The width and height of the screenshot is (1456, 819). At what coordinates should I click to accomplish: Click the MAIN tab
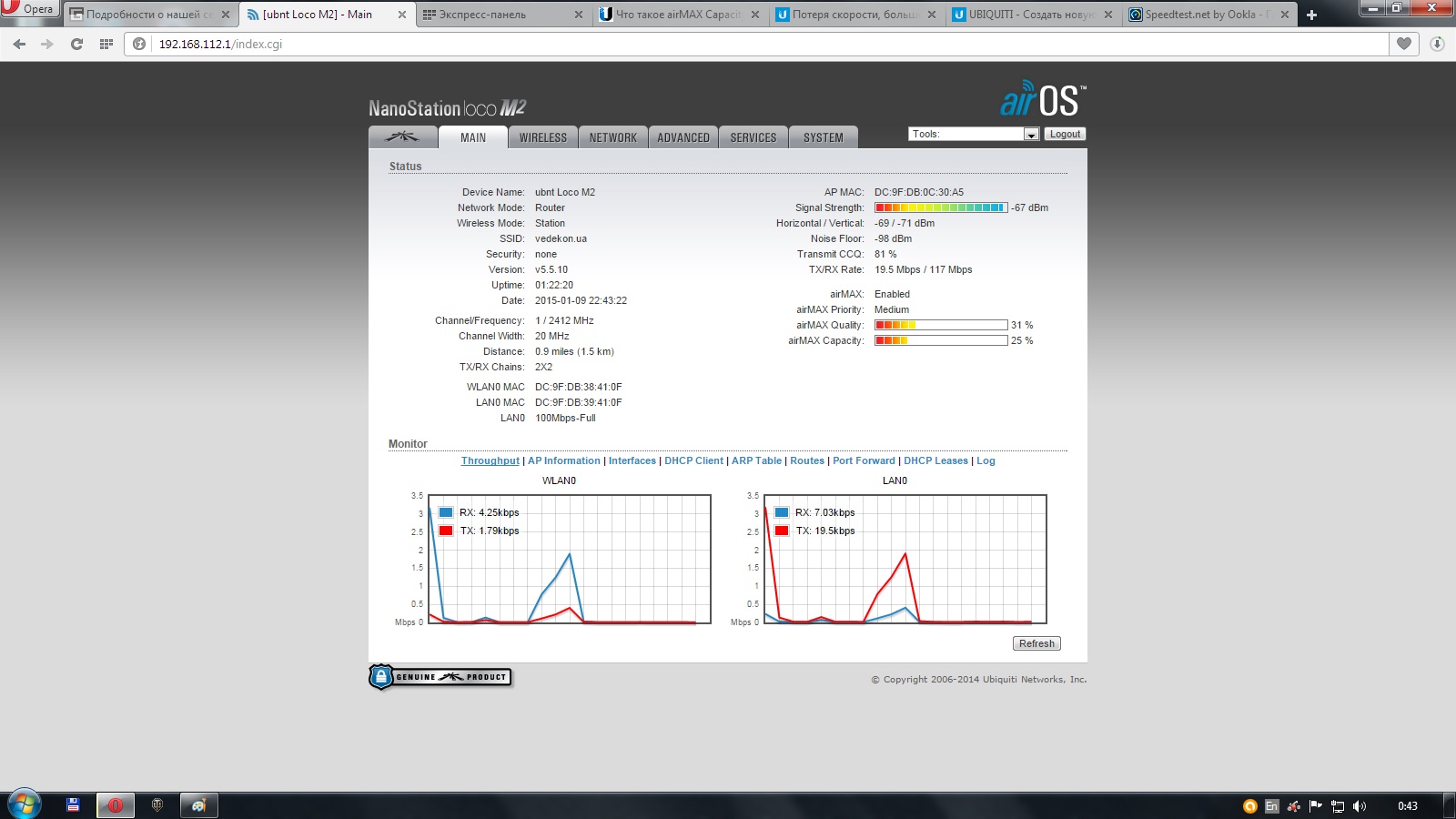pos(472,137)
